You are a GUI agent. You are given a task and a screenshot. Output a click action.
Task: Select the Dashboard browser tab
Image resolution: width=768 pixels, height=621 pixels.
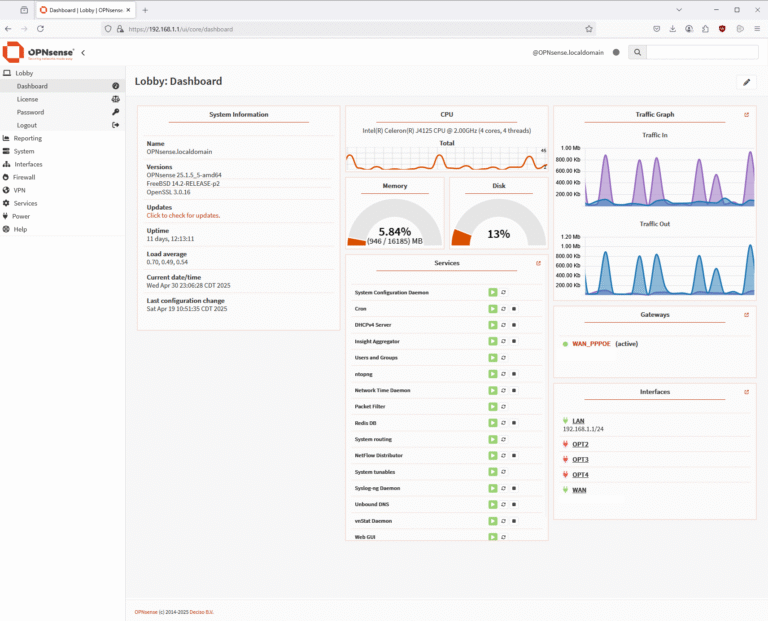pyautogui.click(x=85, y=10)
